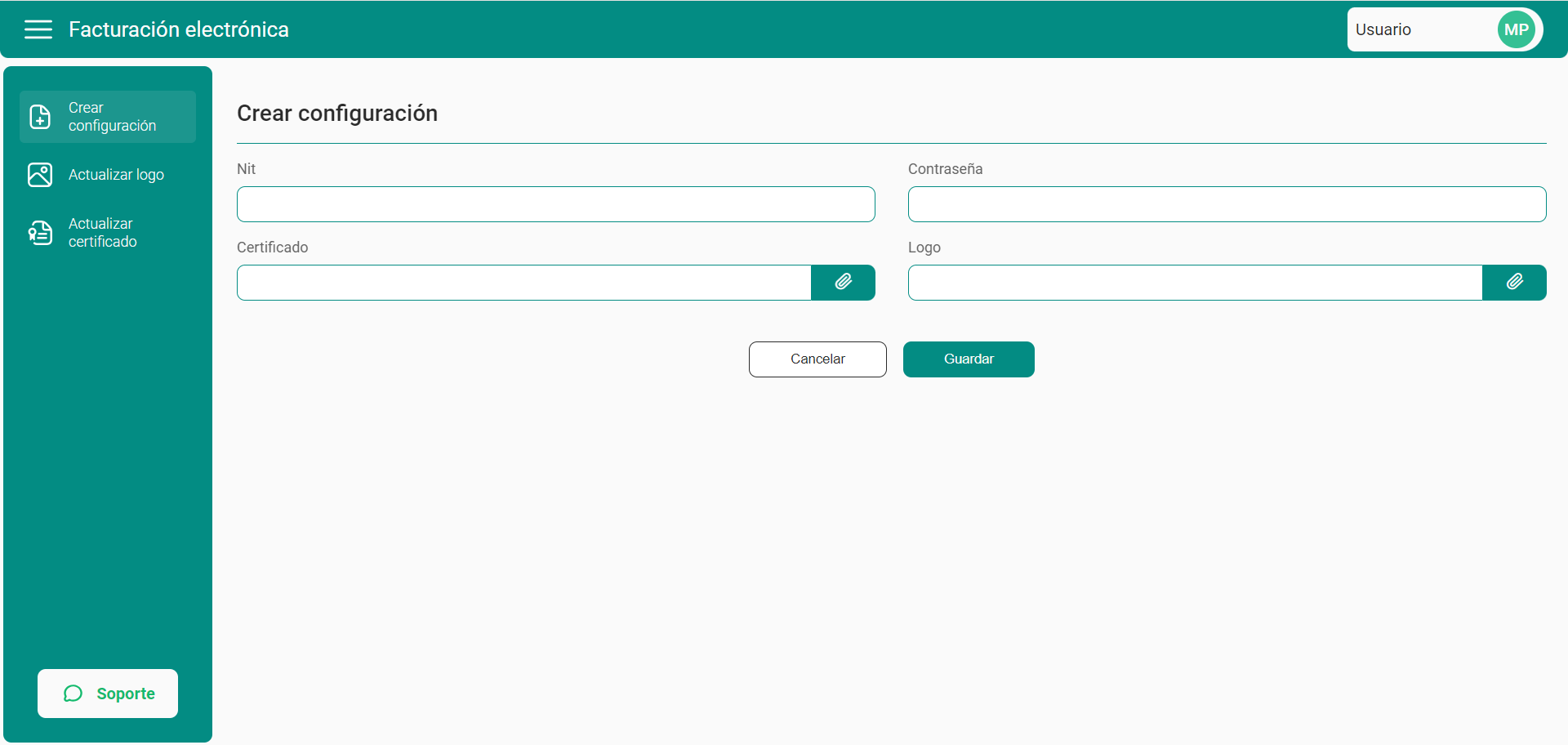The height and width of the screenshot is (745, 1568).
Task: Click the Facturación electrónica header title
Action: coord(179,30)
